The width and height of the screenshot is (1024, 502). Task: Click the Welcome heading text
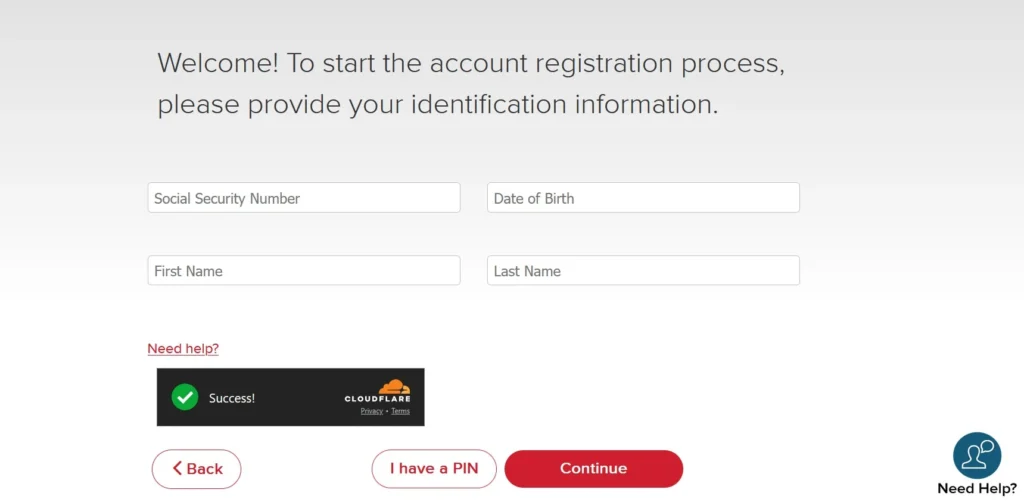click(x=470, y=63)
